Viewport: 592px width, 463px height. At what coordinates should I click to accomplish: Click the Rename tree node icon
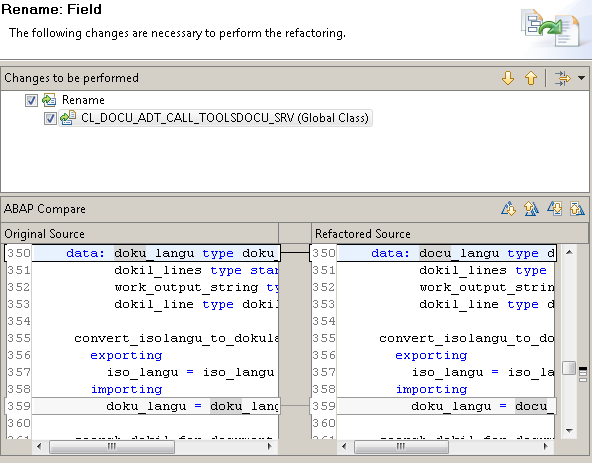(49, 100)
